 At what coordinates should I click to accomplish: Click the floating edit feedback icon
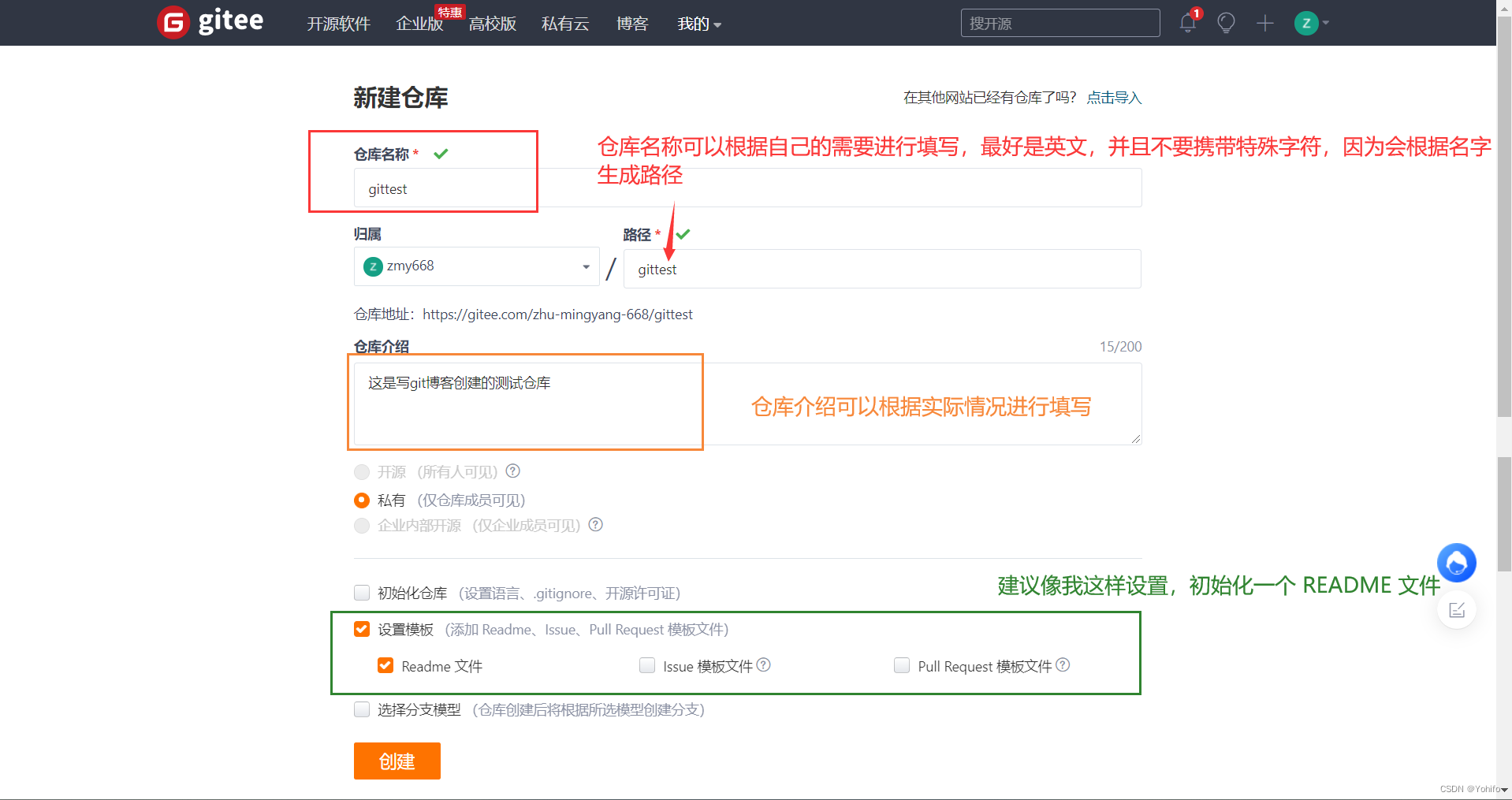click(x=1456, y=610)
